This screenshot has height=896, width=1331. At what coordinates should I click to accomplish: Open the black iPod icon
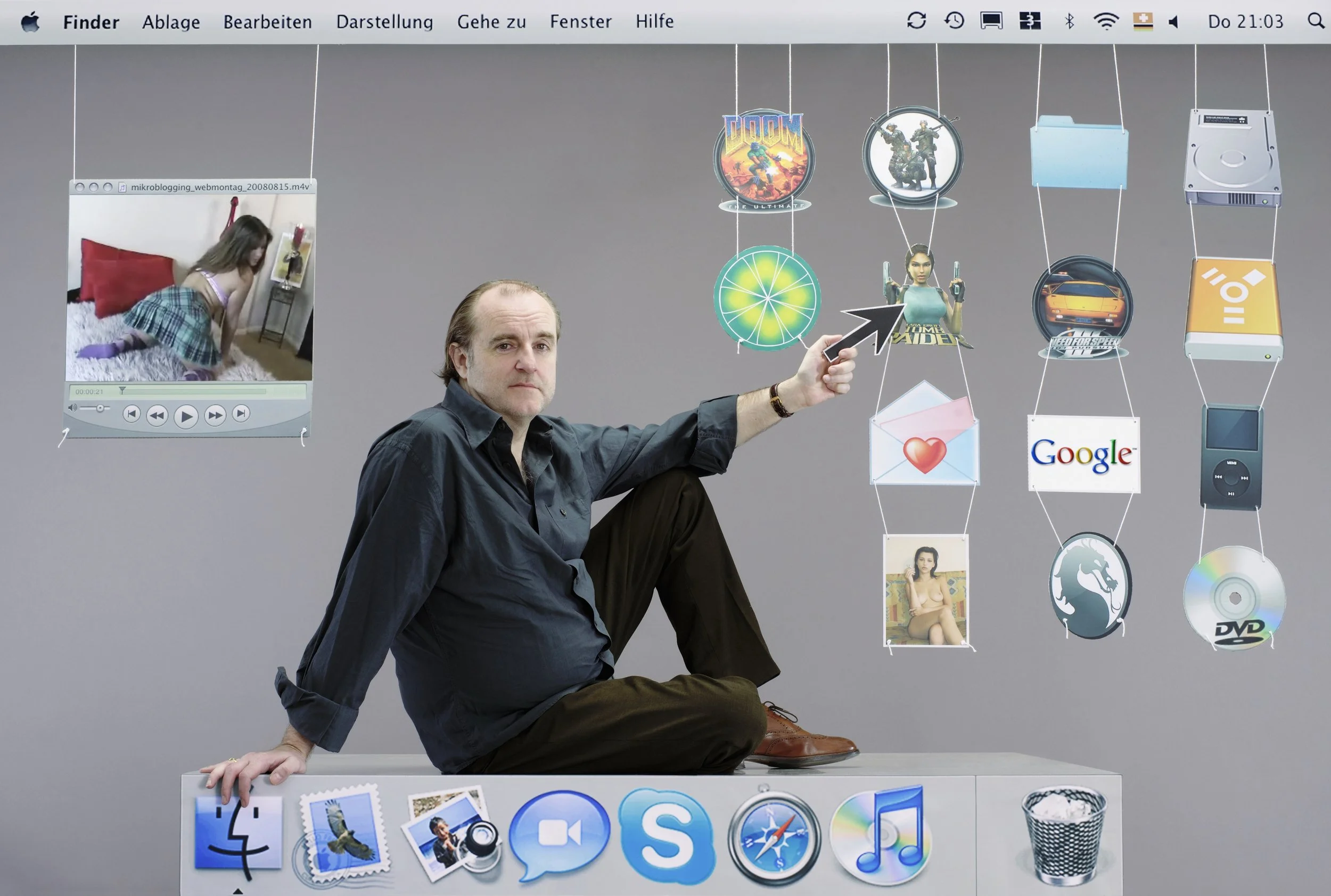(1231, 457)
